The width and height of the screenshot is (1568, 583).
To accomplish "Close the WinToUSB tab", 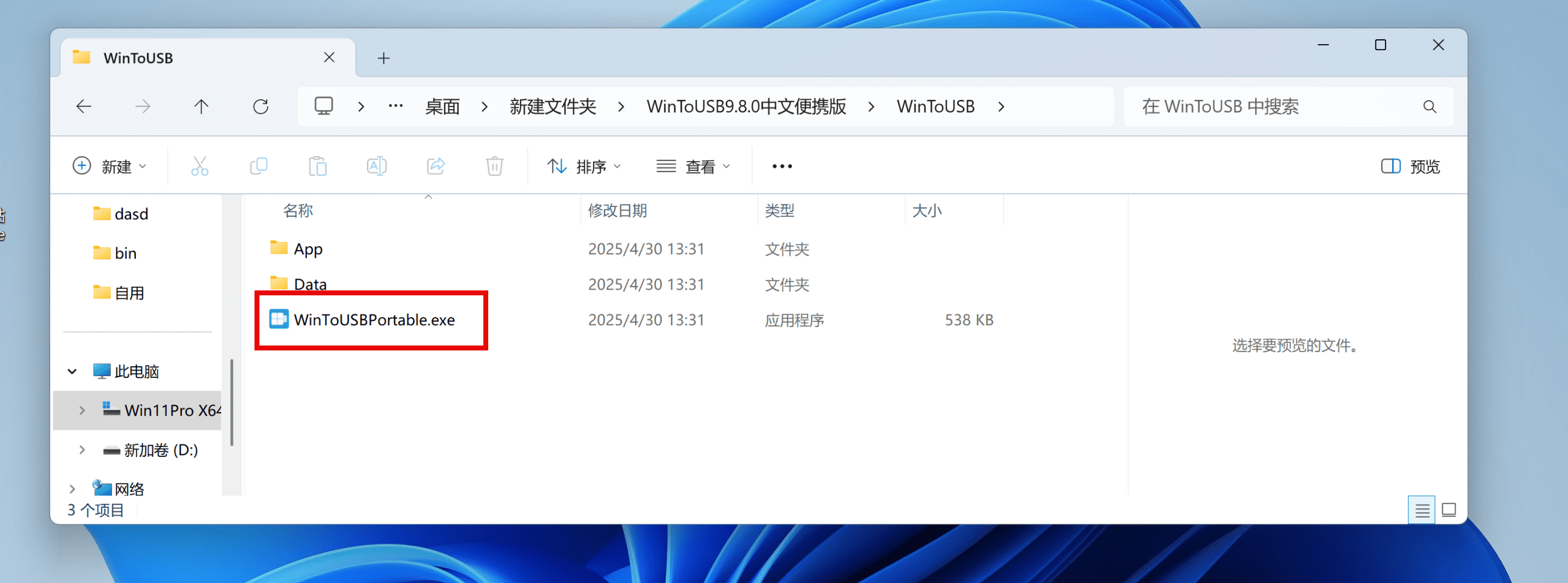I will 329,58.
